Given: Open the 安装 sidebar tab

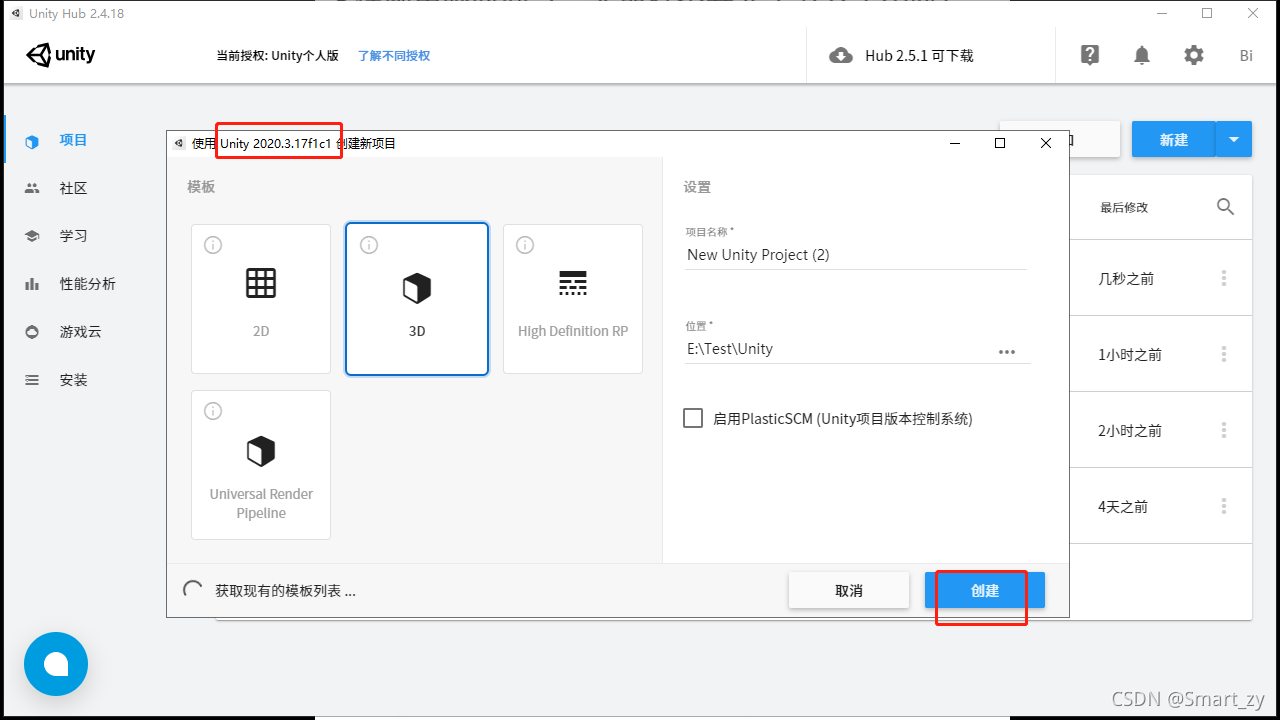Looking at the screenshot, I should 73,380.
